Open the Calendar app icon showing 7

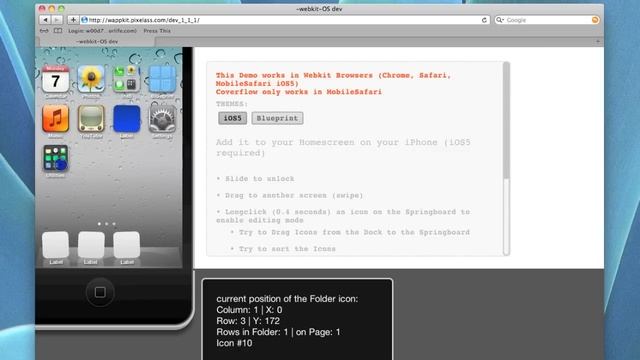coord(56,79)
